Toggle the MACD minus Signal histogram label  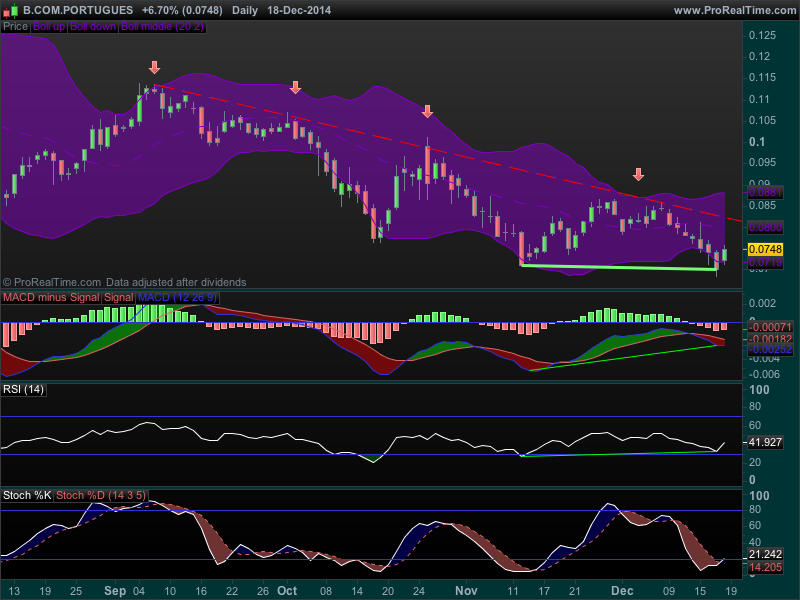point(51,298)
